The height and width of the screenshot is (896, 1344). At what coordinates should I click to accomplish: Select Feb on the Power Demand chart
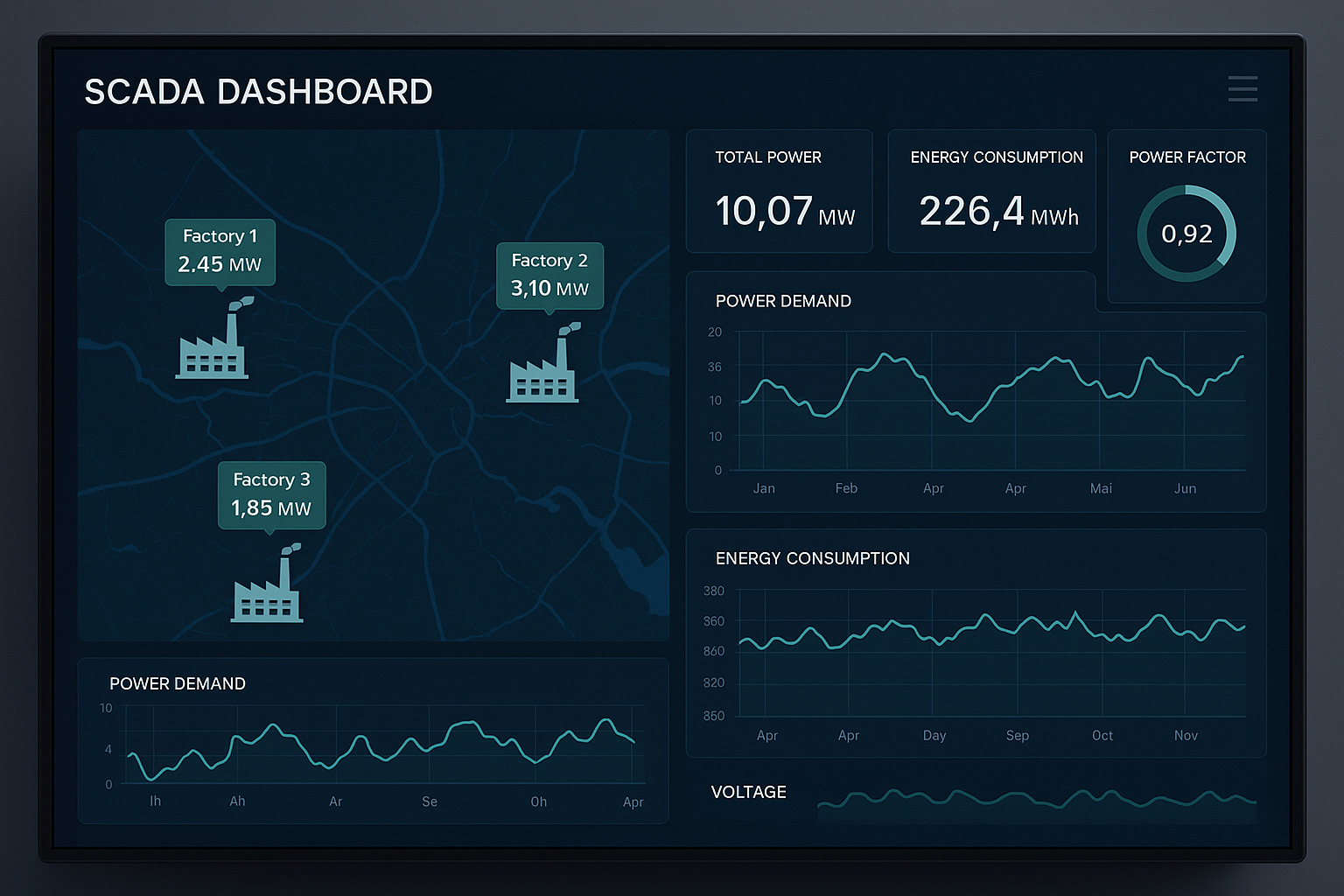846,488
